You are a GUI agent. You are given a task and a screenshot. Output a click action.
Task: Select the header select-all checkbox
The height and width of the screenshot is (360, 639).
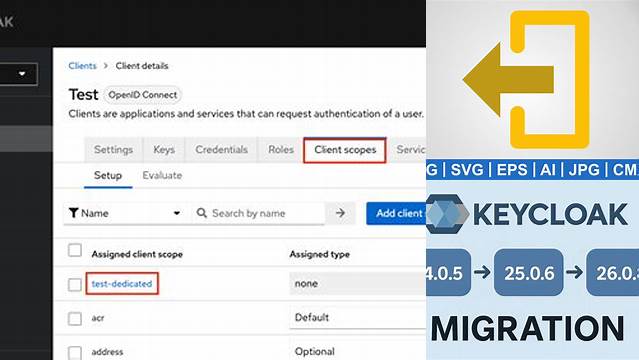pos(75,250)
